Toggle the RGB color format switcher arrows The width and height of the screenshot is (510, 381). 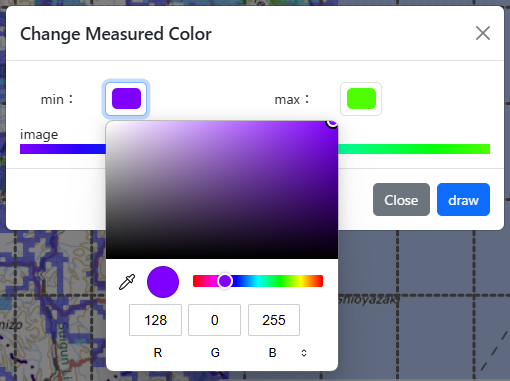[304, 353]
